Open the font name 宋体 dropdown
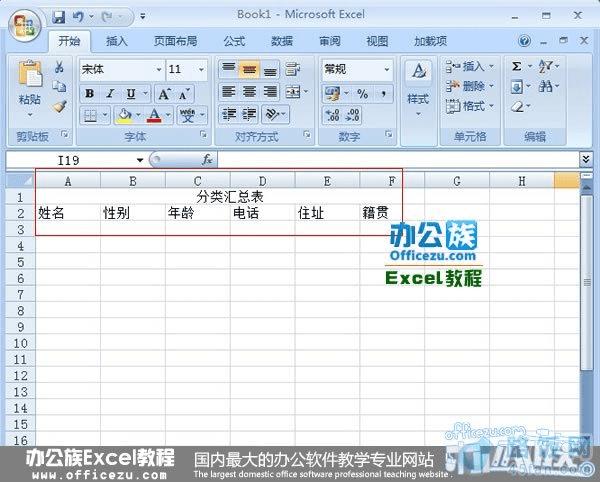 [159, 70]
